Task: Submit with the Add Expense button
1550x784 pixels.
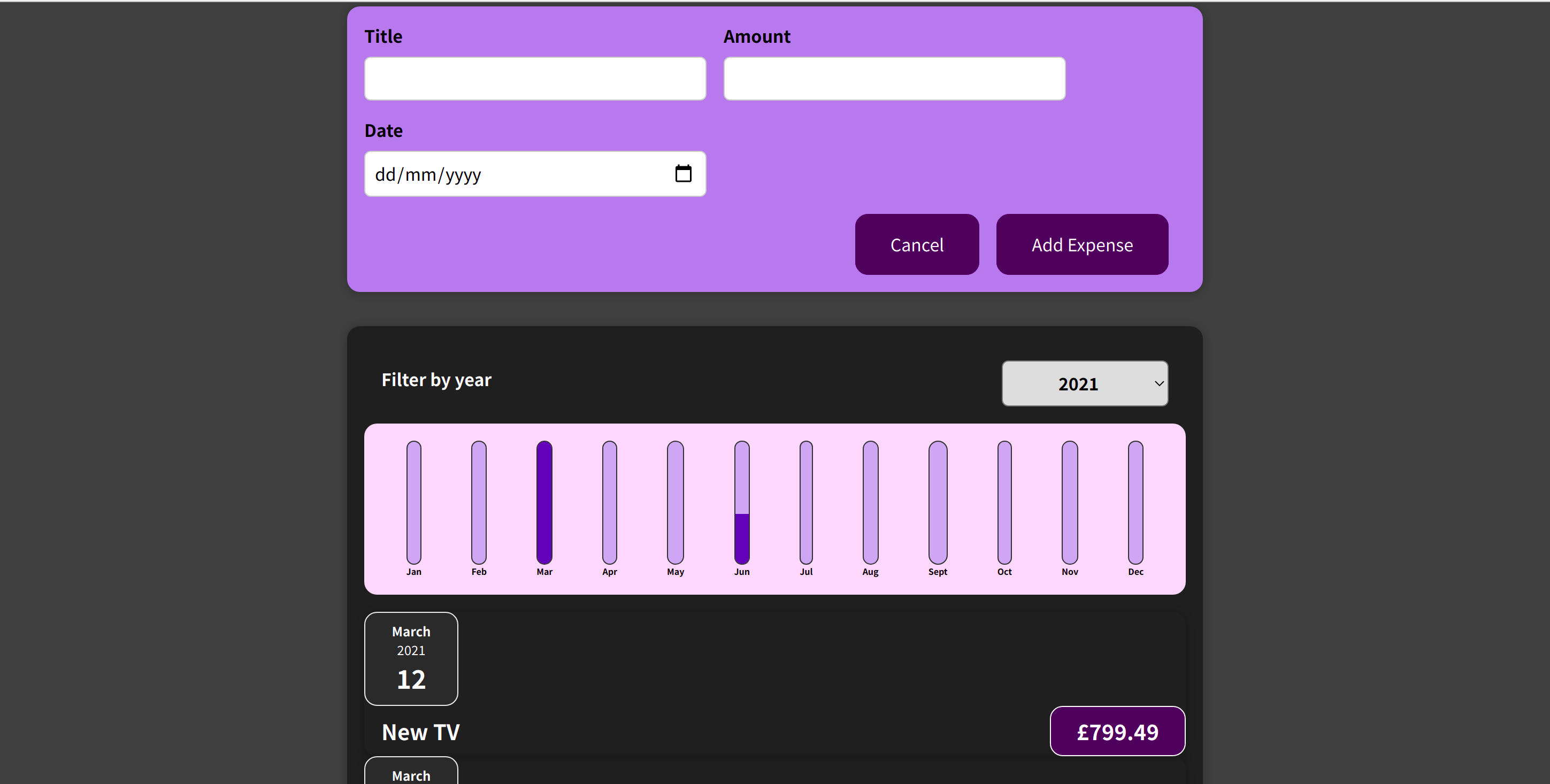Action: (1082, 245)
